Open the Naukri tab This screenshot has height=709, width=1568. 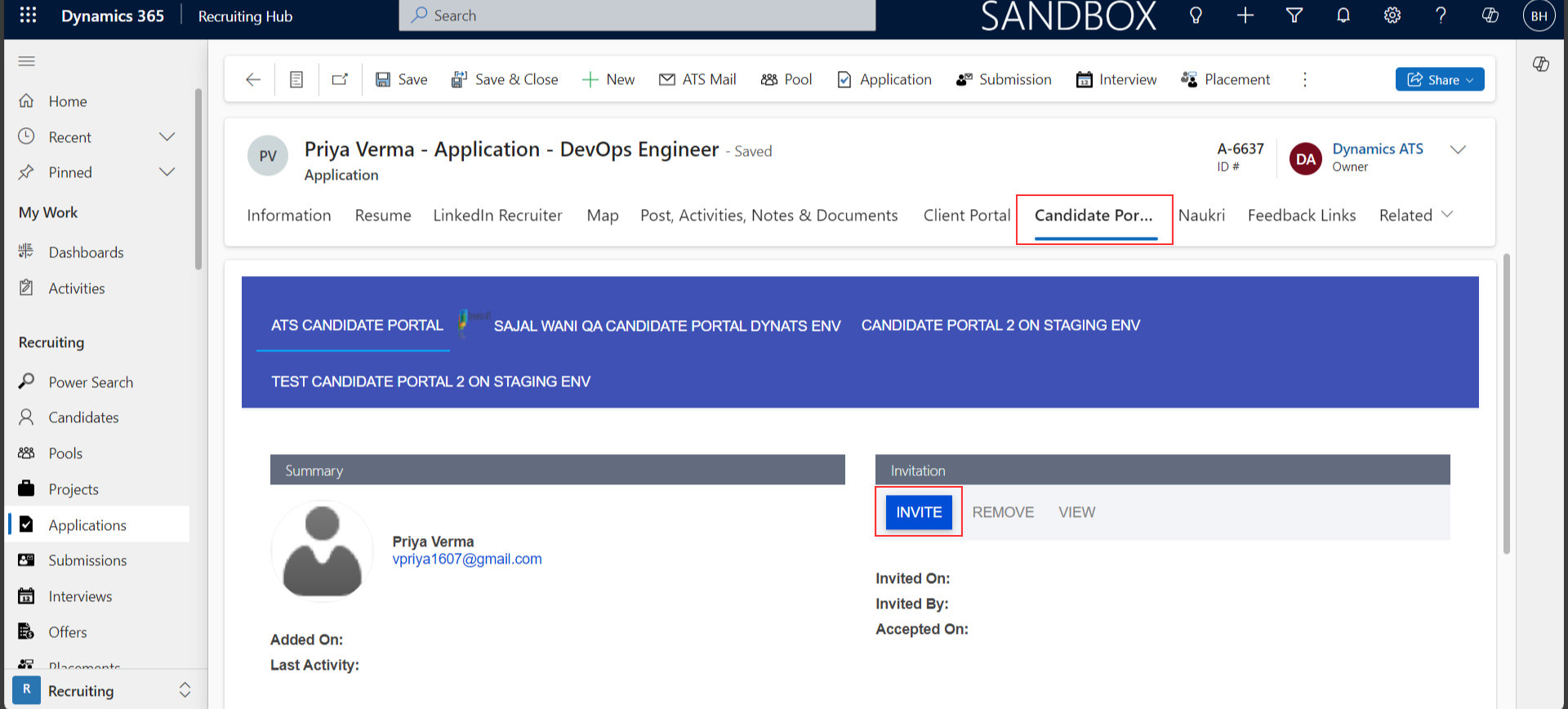1201,215
